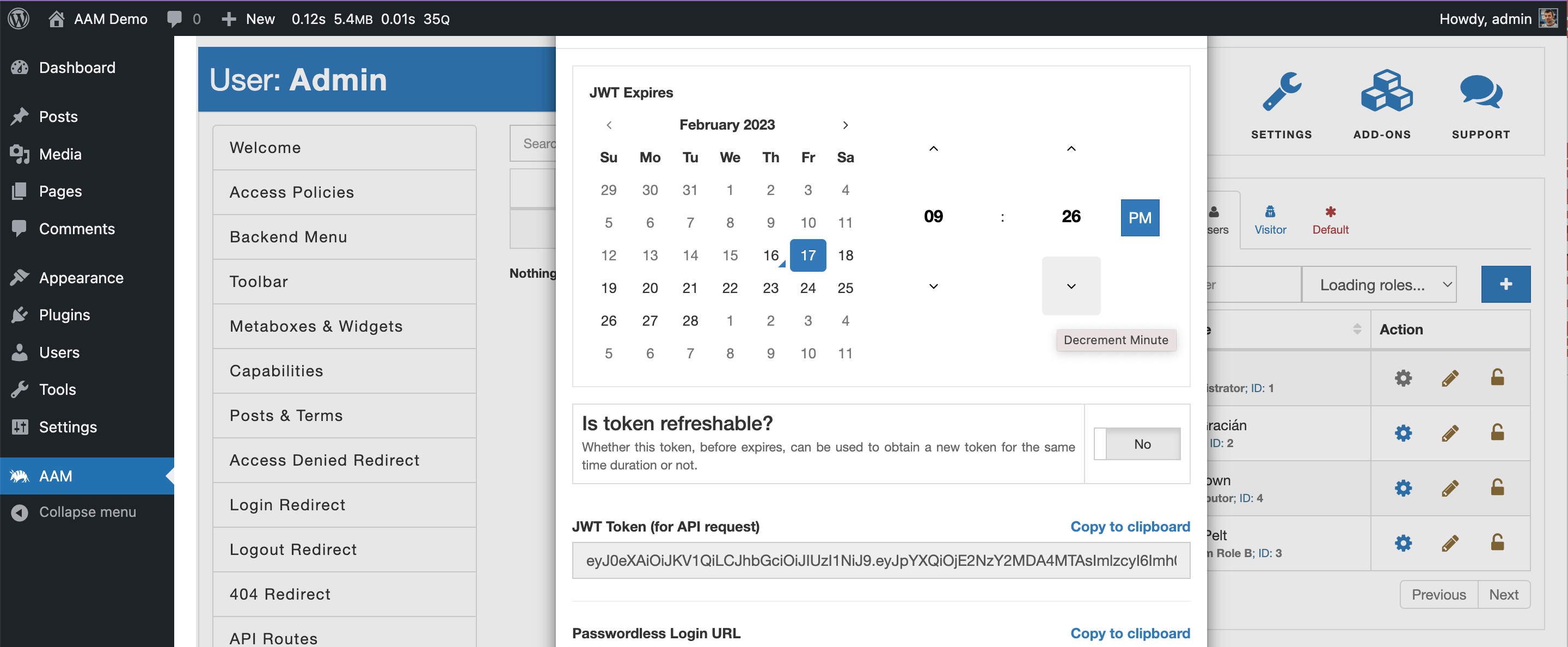This screenshot has height=647, width=1568.
Task: Open AAM Settings wrench icon
Action: [x=1281, y=92]
